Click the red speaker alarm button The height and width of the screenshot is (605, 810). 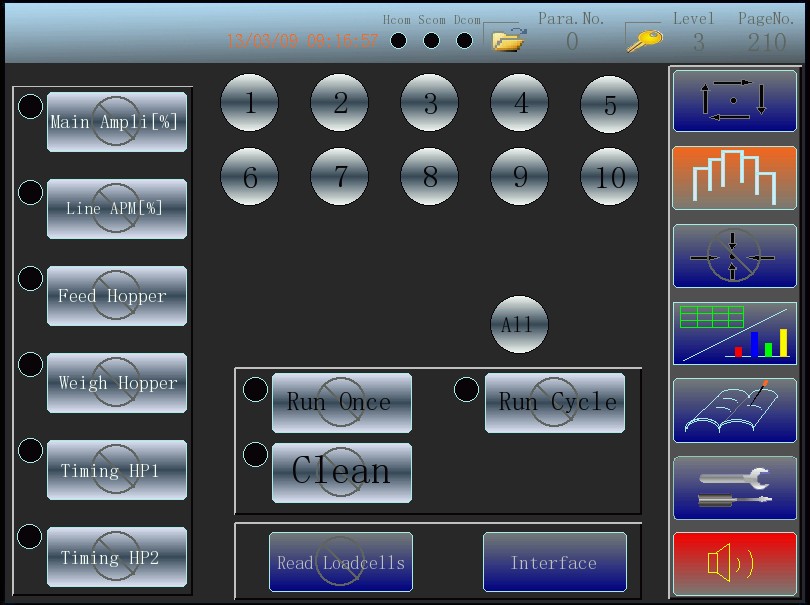pos(734,564)
